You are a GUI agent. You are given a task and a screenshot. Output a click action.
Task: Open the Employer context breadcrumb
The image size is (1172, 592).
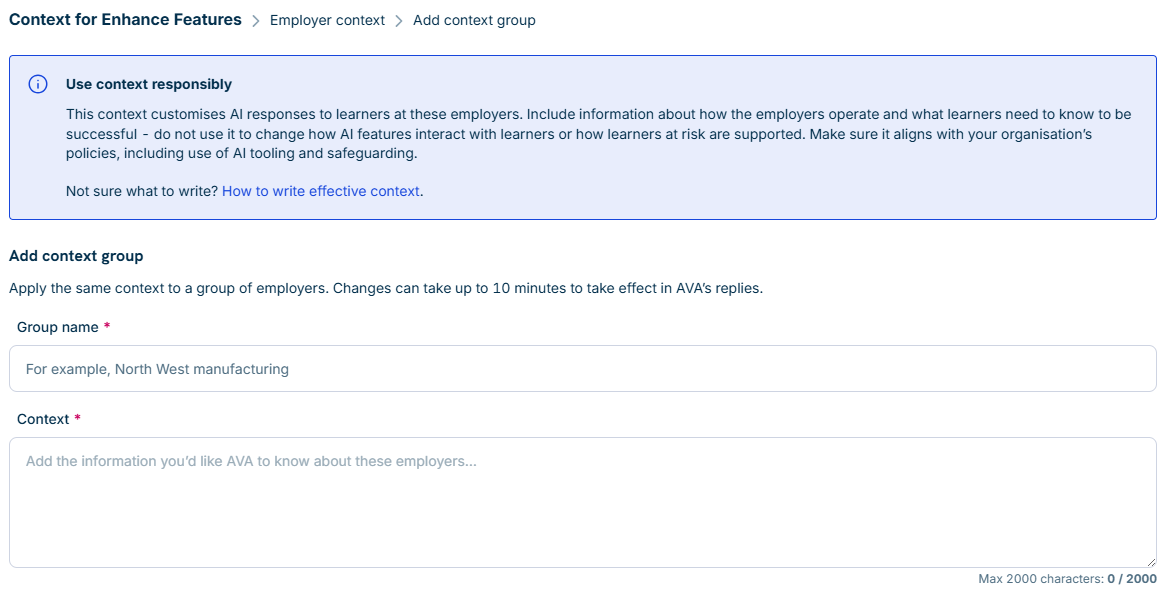327,21
